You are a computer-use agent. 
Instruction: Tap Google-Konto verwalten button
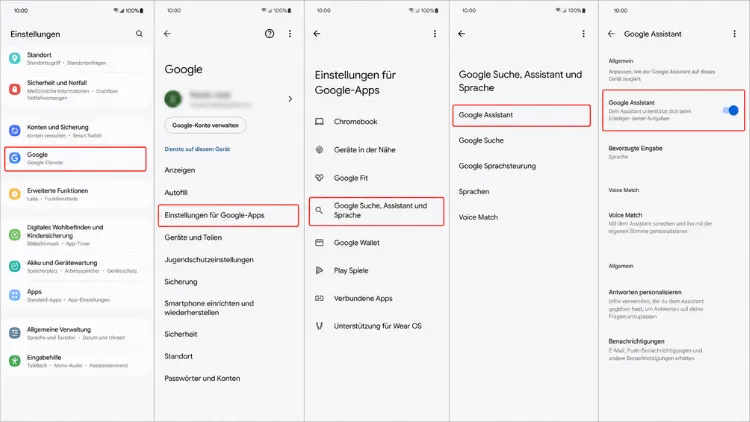pyautogui.click(x=205, y=125)
